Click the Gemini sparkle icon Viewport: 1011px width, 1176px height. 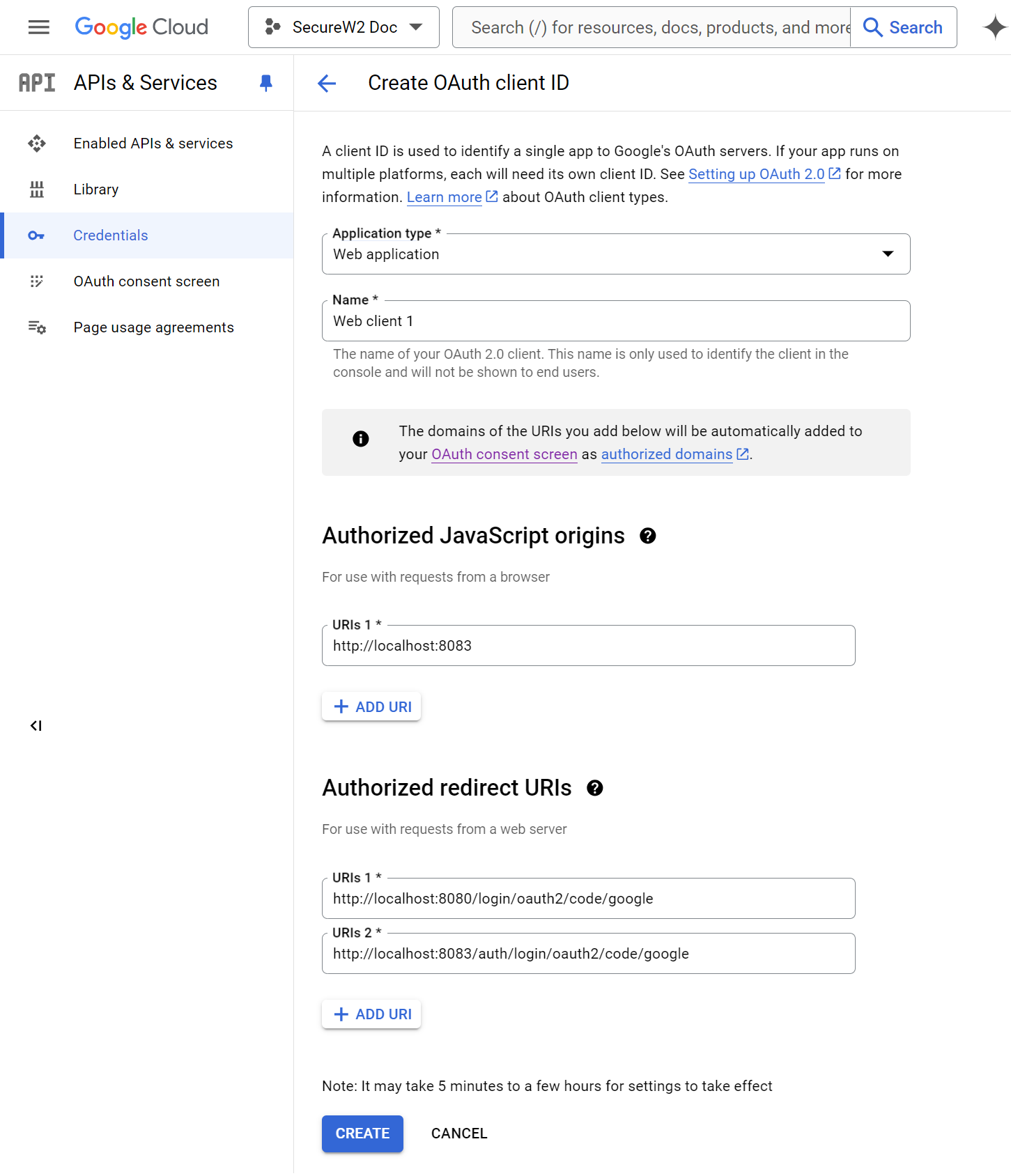click(x=994, y=27)
